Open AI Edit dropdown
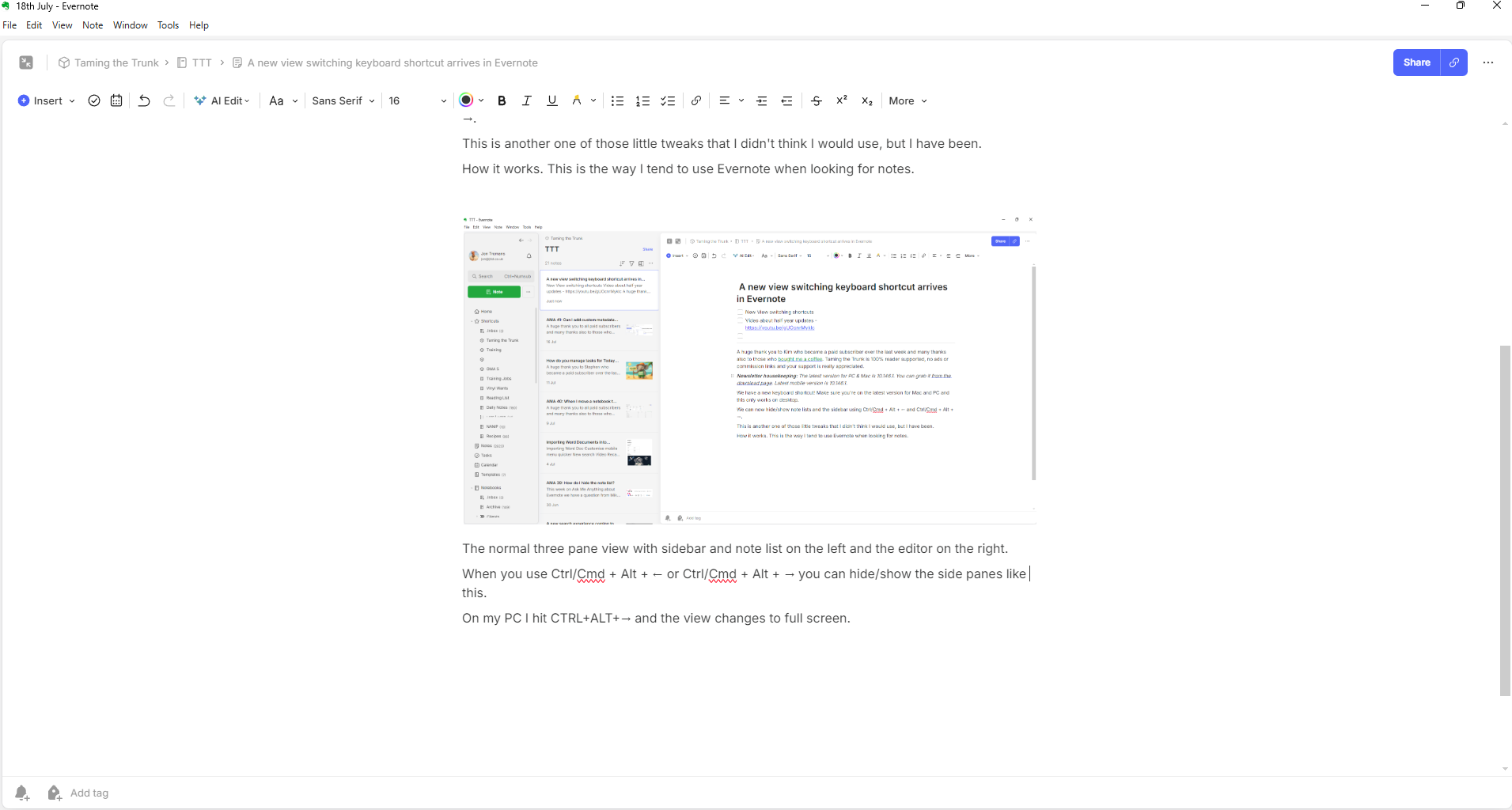Image resolution: width=1512 pixels, height=810 pixels. tap(222, 100)
